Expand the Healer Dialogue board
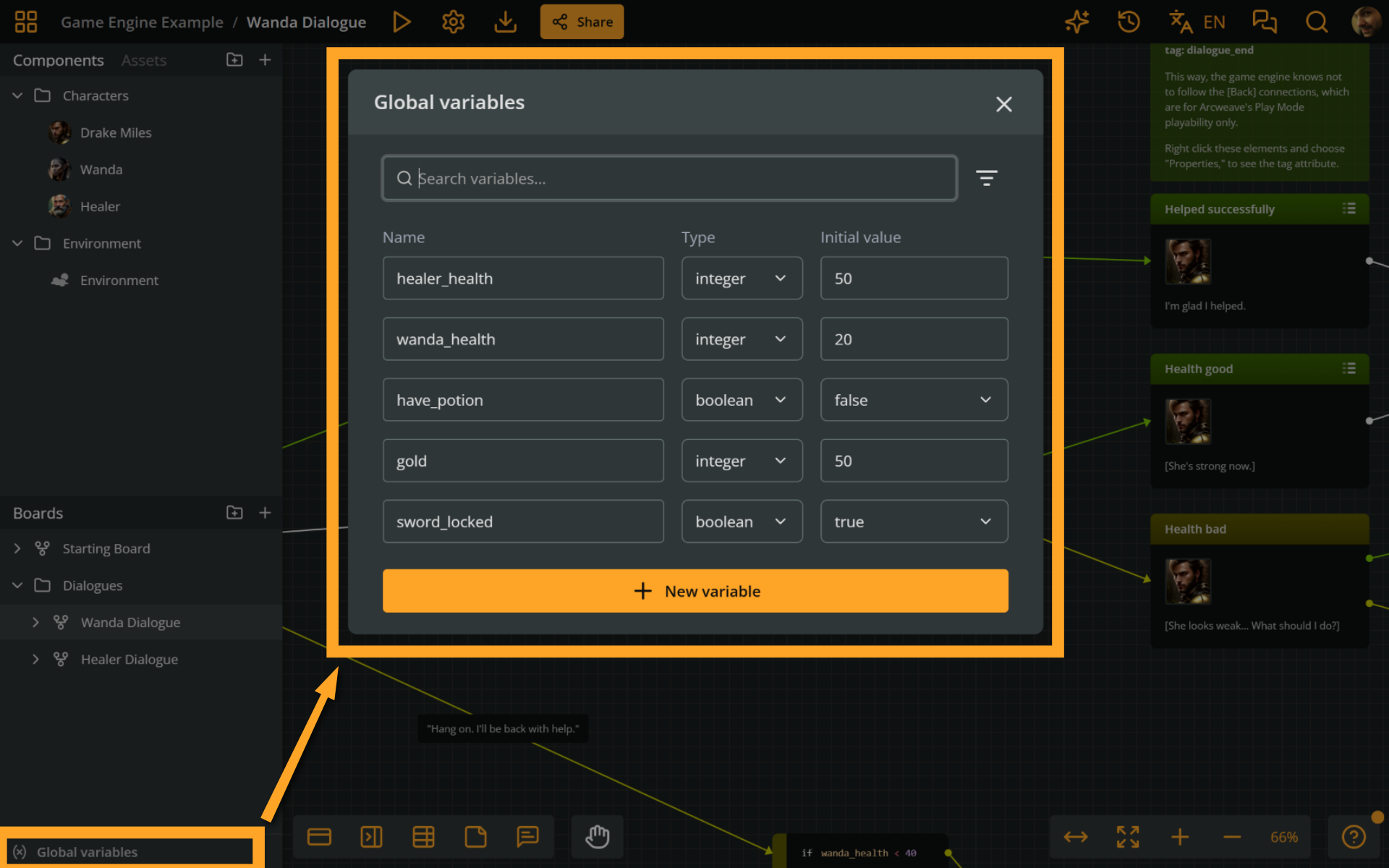1389x868 pixels. pyautogui.click(x=35, y=659)
